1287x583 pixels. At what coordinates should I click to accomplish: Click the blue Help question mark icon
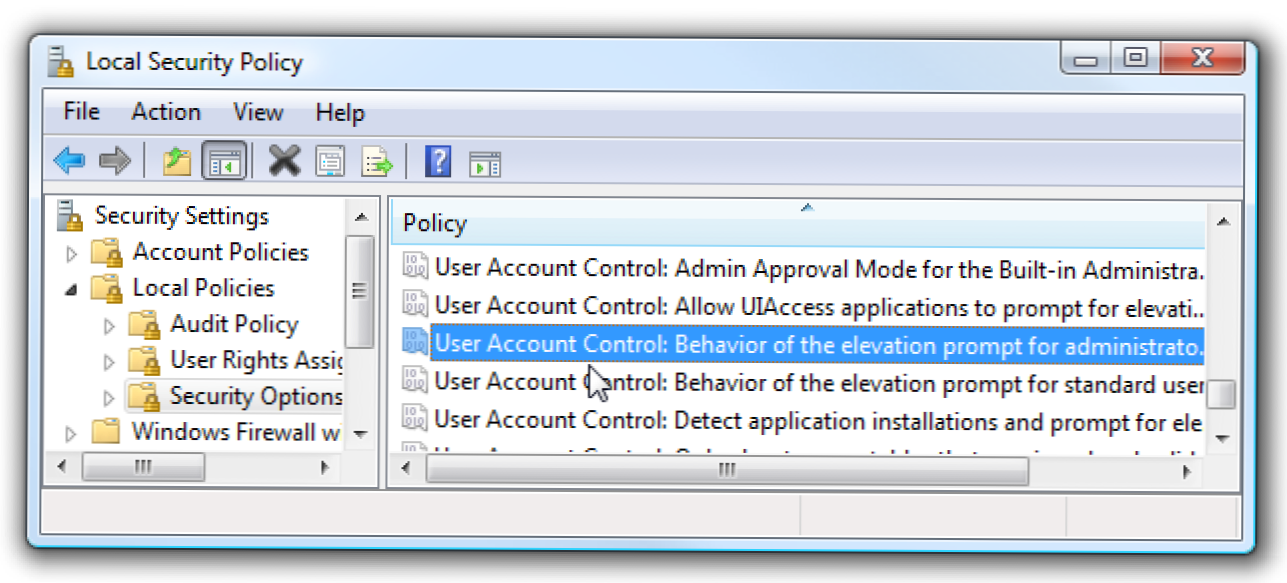(x=438, y=161)
